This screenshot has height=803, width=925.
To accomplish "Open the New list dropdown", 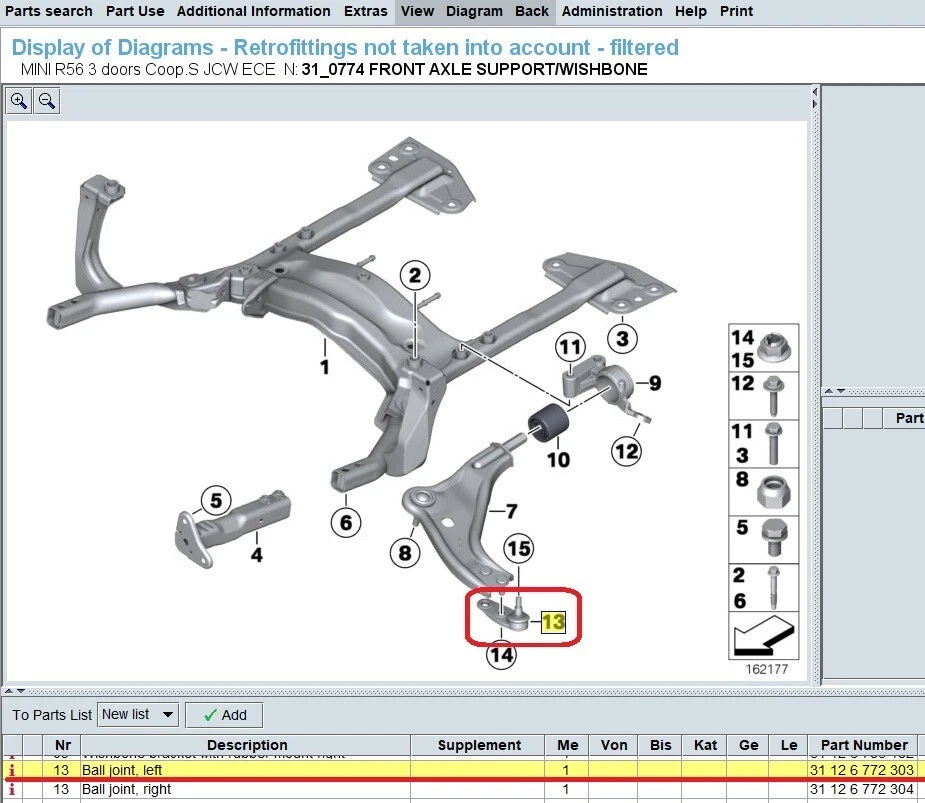I will coord(137,714).
